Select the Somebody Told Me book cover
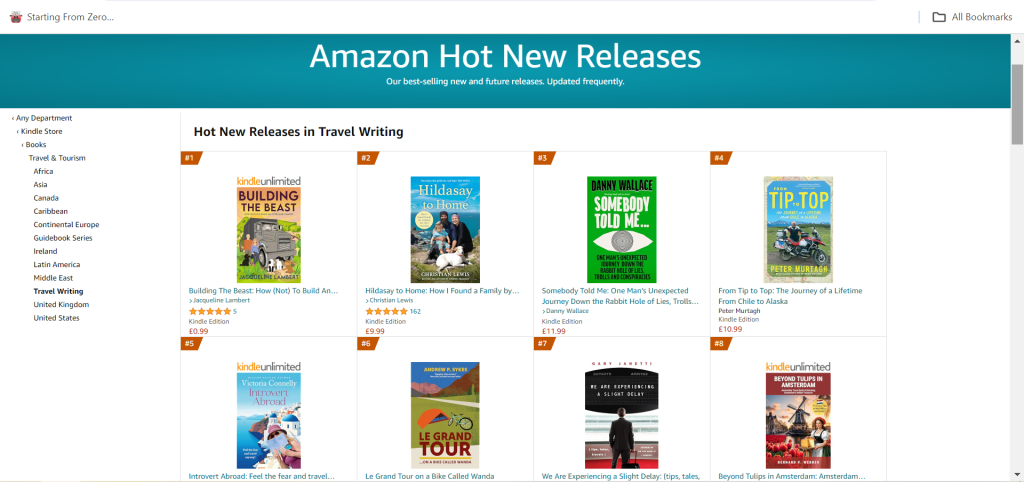 [621, 230]
